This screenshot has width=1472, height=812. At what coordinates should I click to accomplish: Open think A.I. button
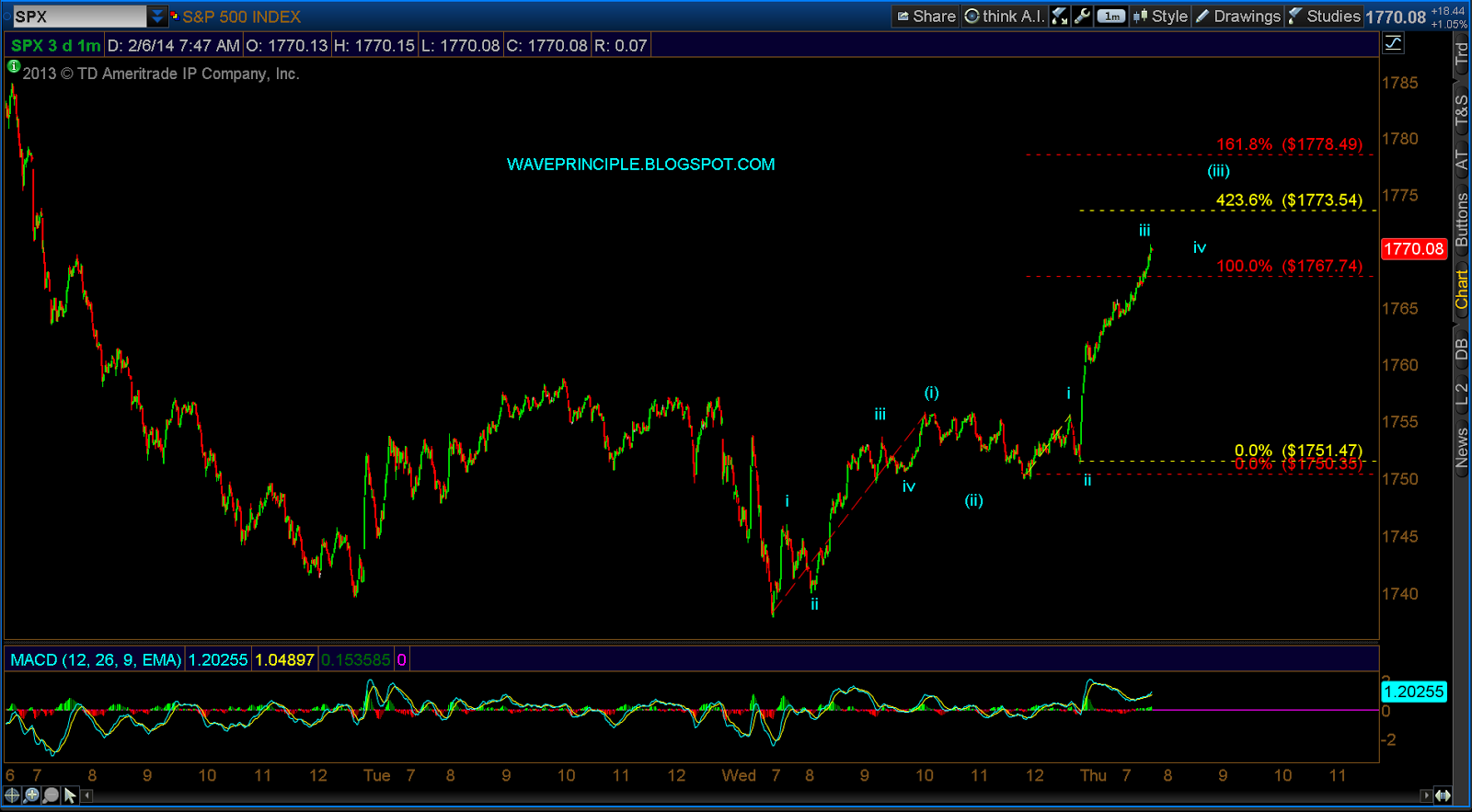pos(1005,16)
